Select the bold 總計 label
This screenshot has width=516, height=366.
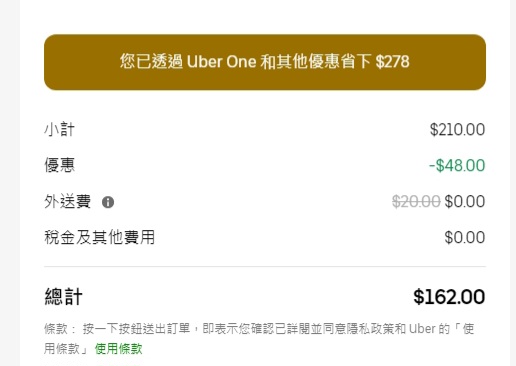coord(63,297)
